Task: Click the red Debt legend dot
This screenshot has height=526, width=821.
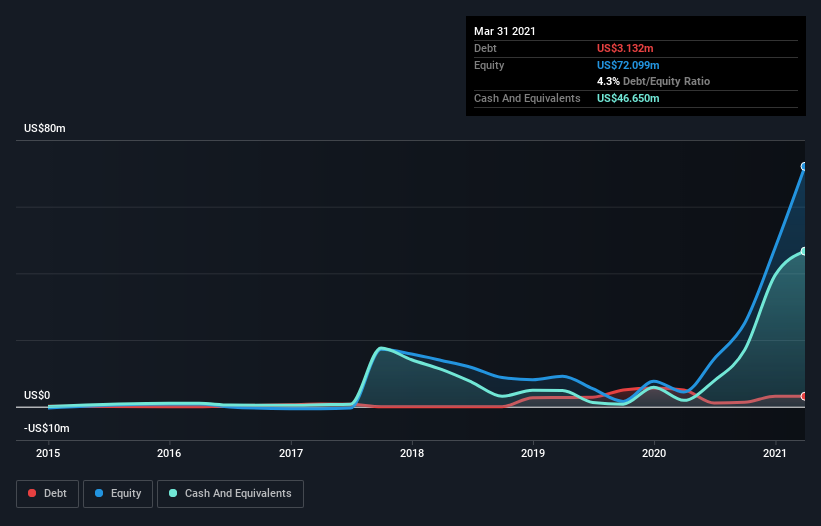Action: (x=32, y=493)
